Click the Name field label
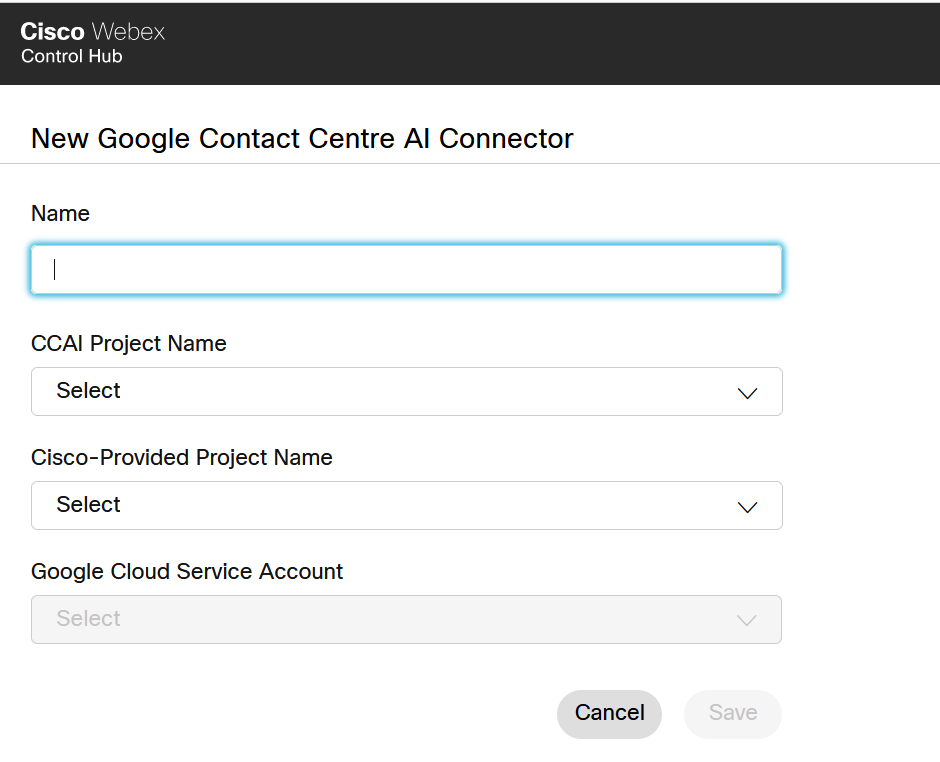Screen dimensions: 940x762 coord(61,213)
